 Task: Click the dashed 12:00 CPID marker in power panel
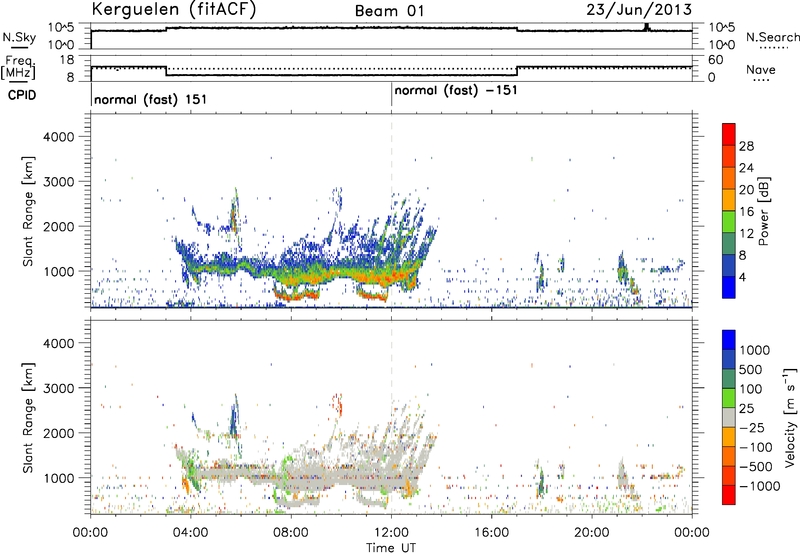pos(391,211)
